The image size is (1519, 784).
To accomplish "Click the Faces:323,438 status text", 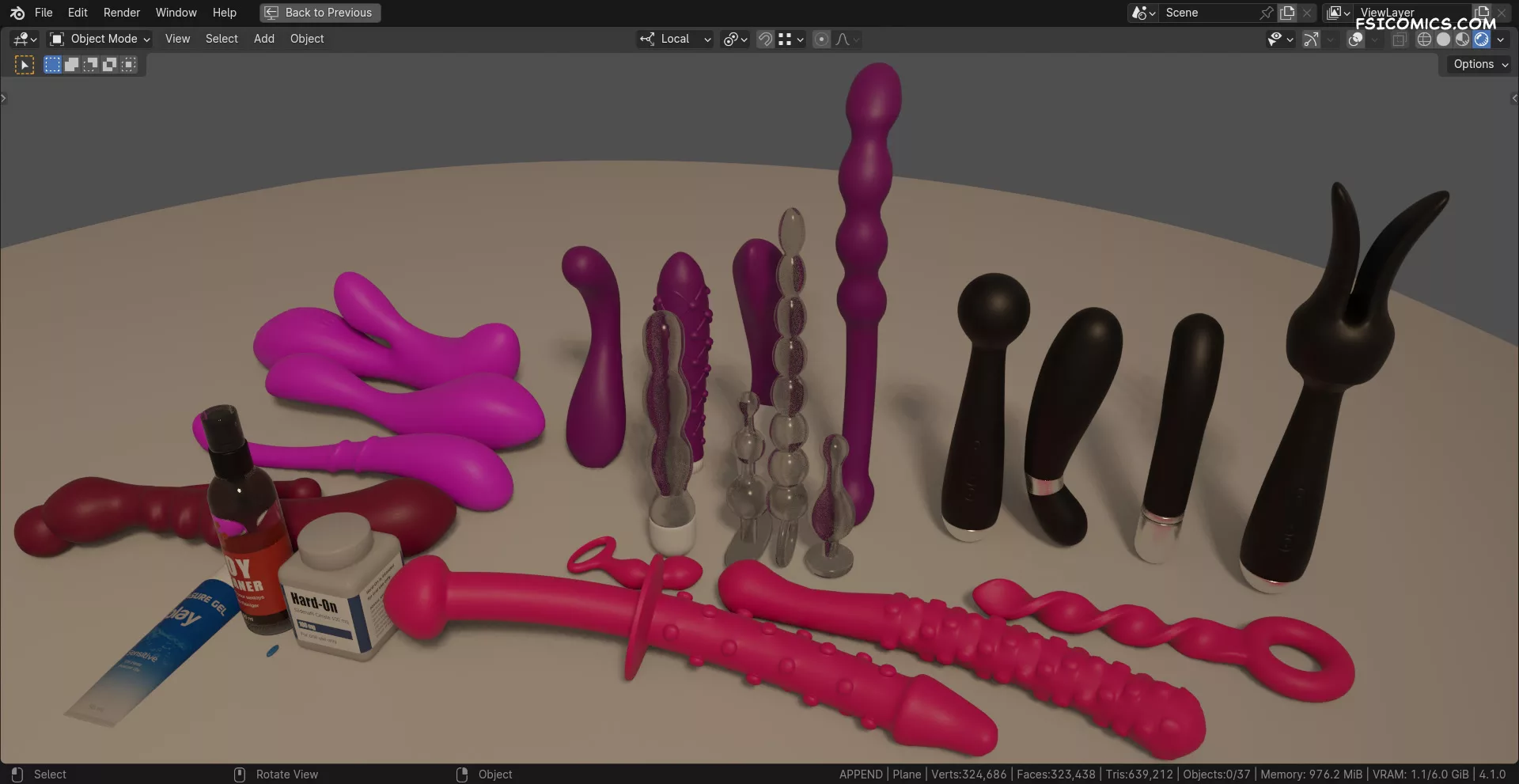I will click(x=1056, y=775).
